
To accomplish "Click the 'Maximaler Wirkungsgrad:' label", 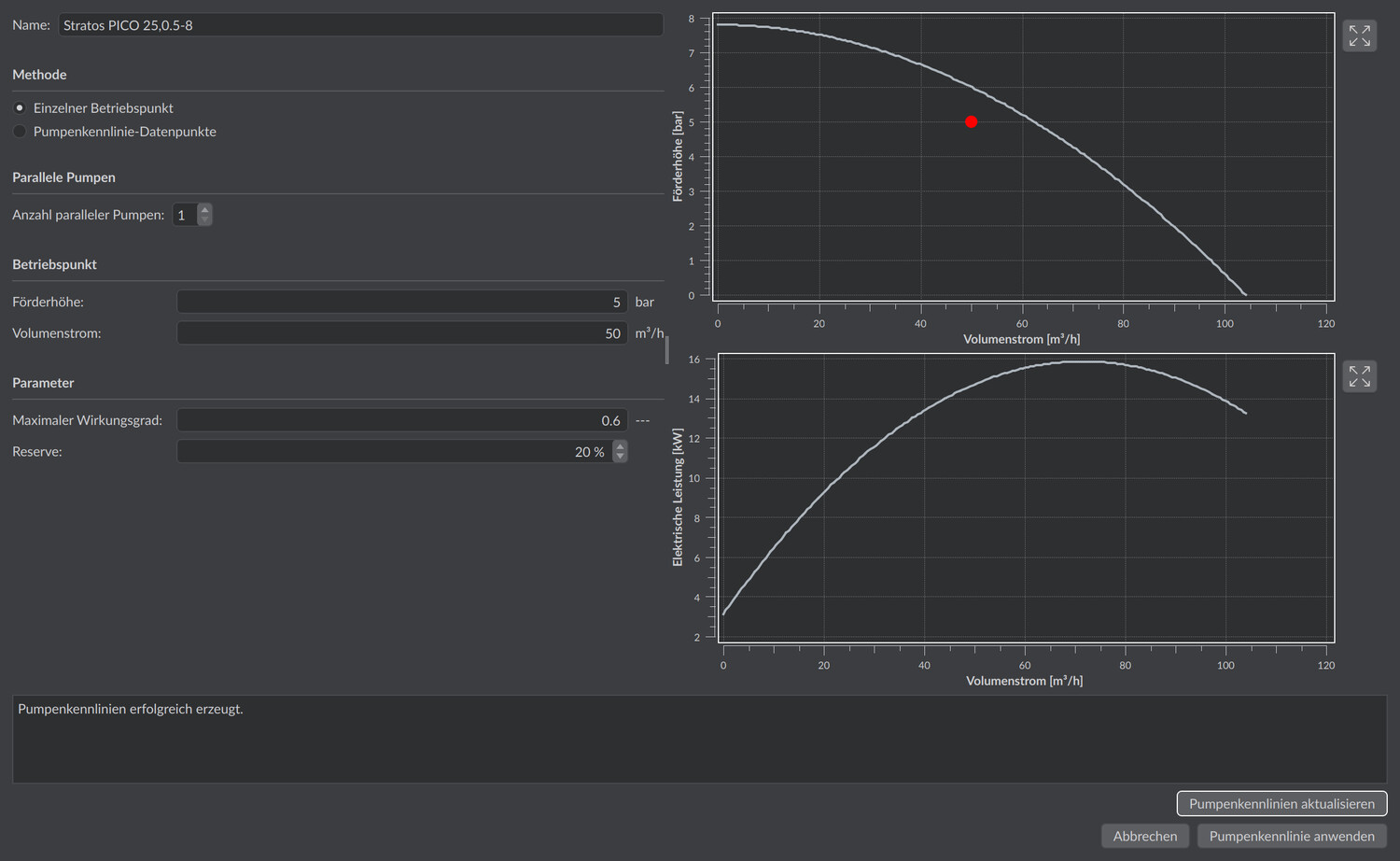I will click(x=87, y=420).
